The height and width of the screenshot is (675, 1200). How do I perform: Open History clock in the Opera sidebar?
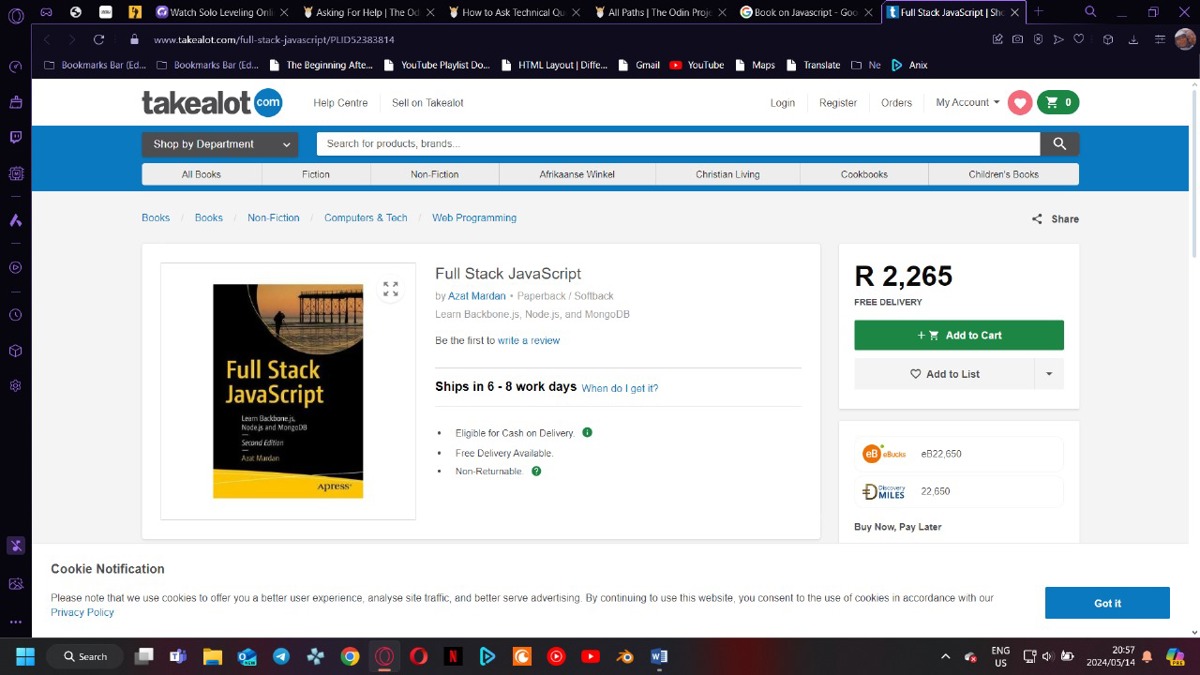15,315
